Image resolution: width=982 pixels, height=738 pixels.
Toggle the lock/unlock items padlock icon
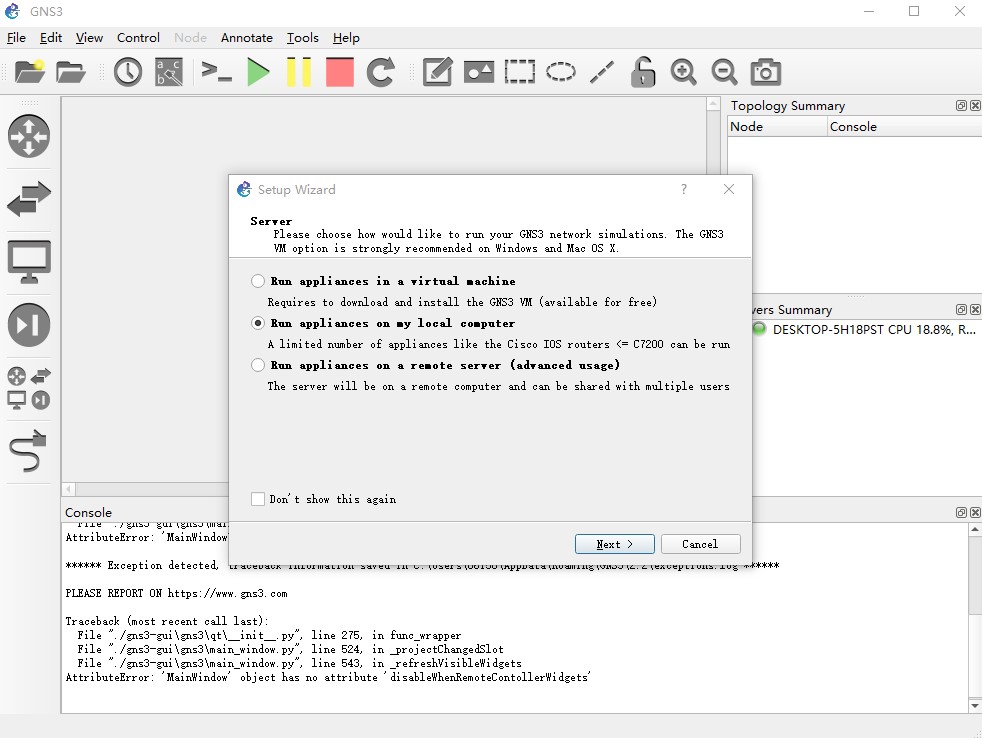tap(643, 72)
